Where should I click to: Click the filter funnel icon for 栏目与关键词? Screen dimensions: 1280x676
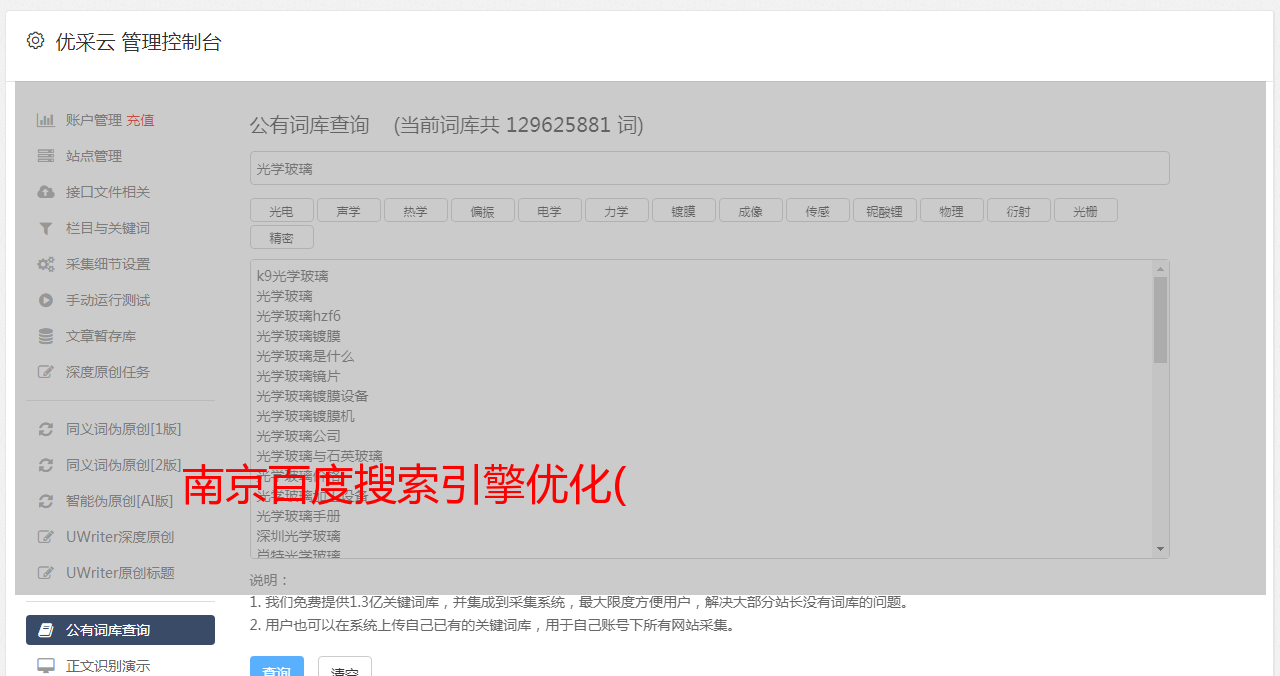[x=46, y=228]
